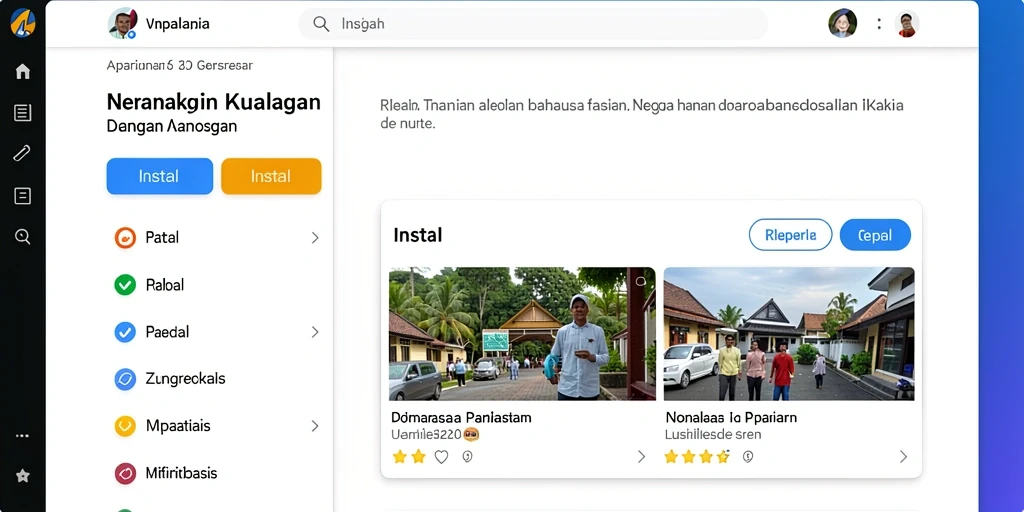Click the green check Raloal icon
Screen dimensions: 1024x512
125,285
